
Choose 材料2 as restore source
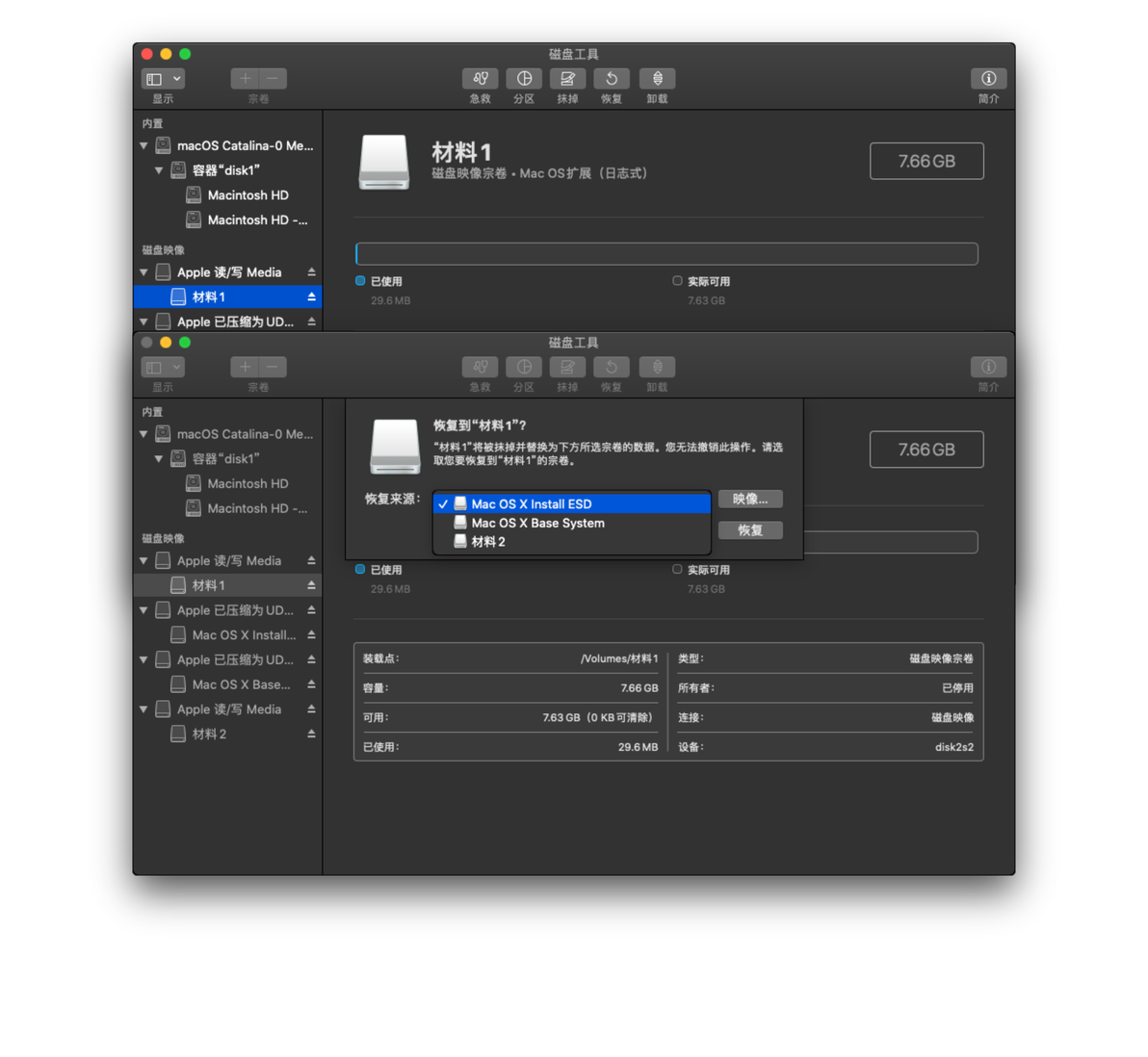point(572,542)
